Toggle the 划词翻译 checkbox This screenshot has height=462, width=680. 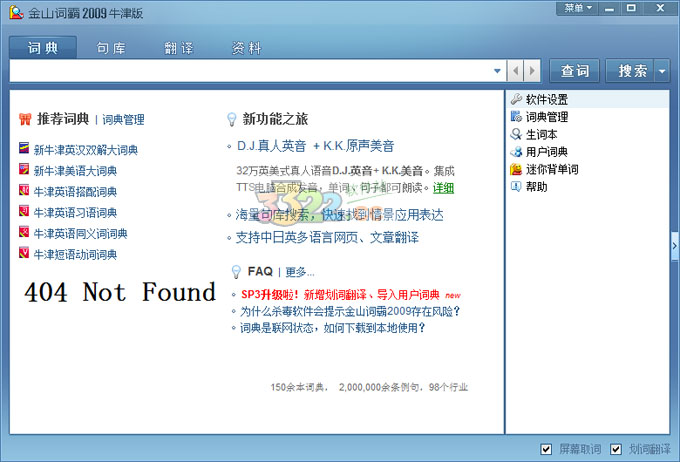(x=616, y=449)
